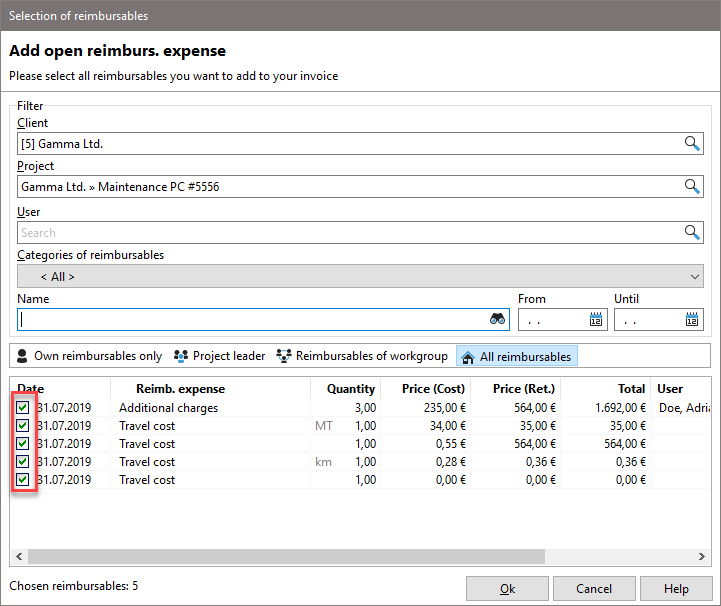Select All reimbursables filter
Image resolution: width=721 pixels, height=606 pixels.
coord(516,356)
